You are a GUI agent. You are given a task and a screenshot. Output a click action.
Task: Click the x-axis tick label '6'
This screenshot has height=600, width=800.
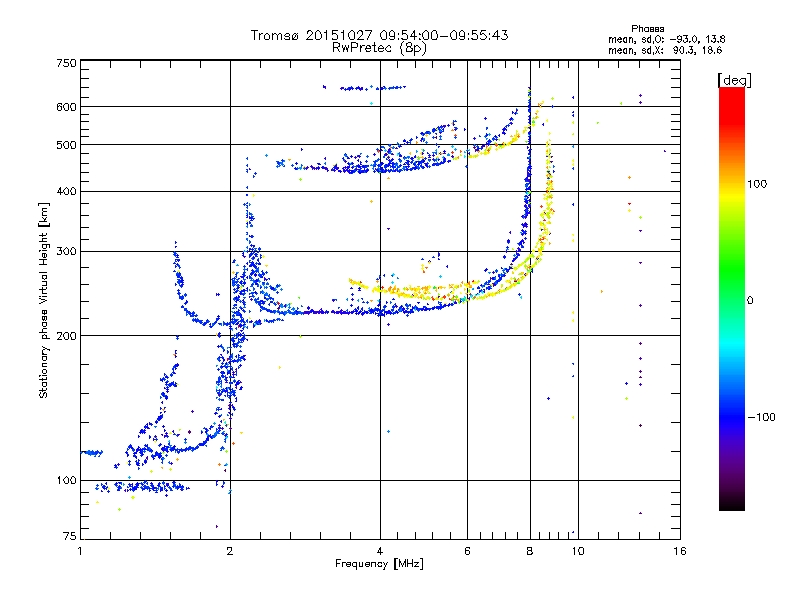tap(467, 551)
